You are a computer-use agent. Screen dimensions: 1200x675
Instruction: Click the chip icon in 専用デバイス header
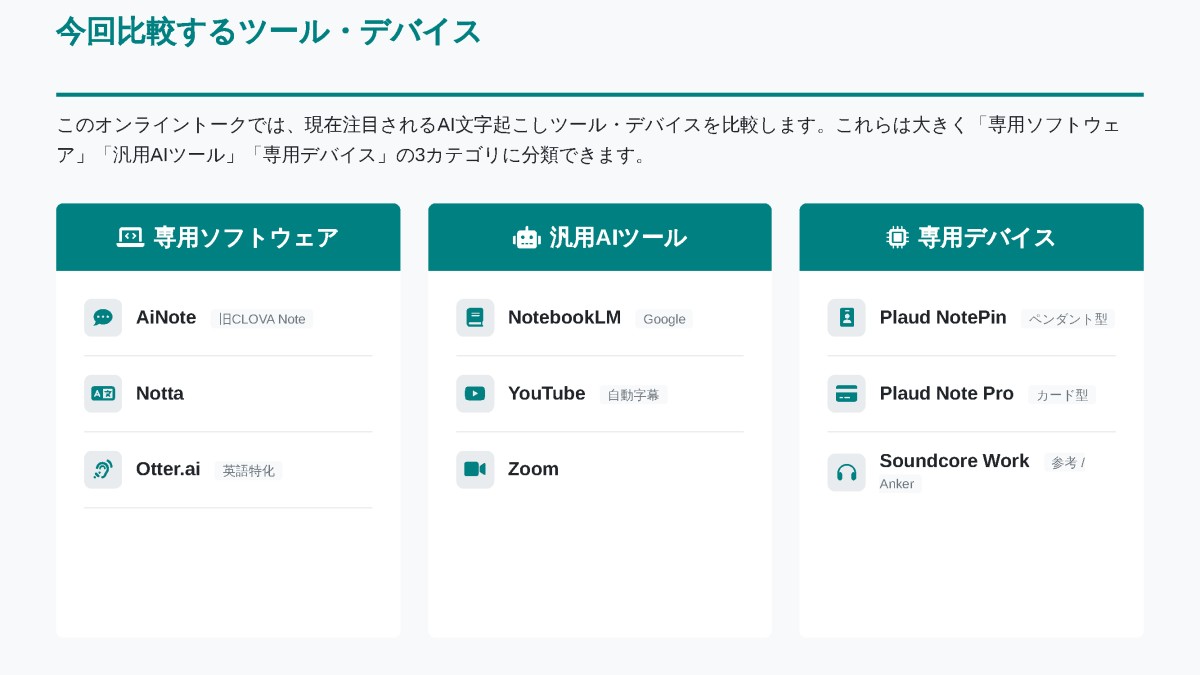[897, 237]
